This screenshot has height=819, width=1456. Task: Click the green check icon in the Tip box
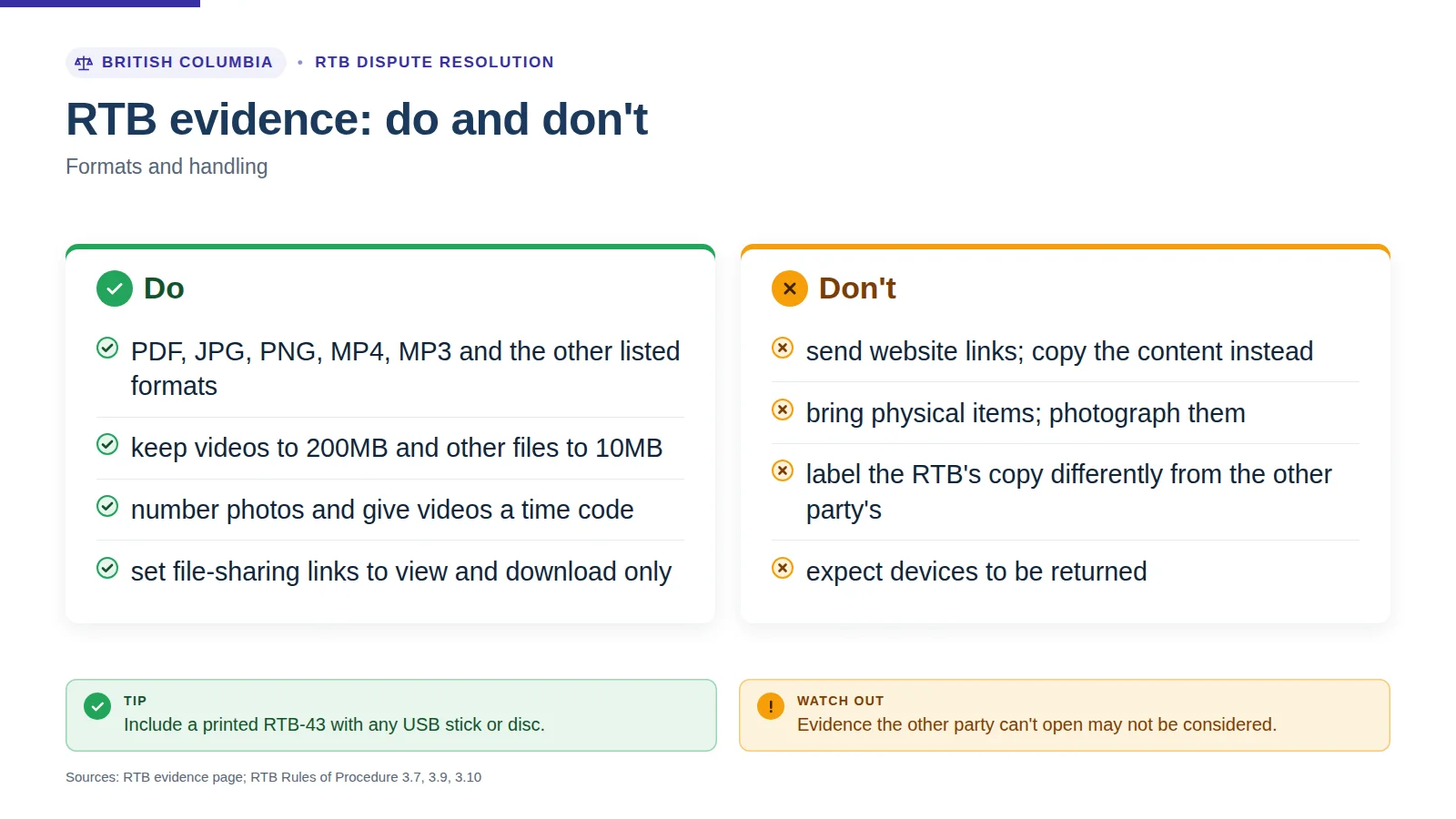click(x=97, y=706)
